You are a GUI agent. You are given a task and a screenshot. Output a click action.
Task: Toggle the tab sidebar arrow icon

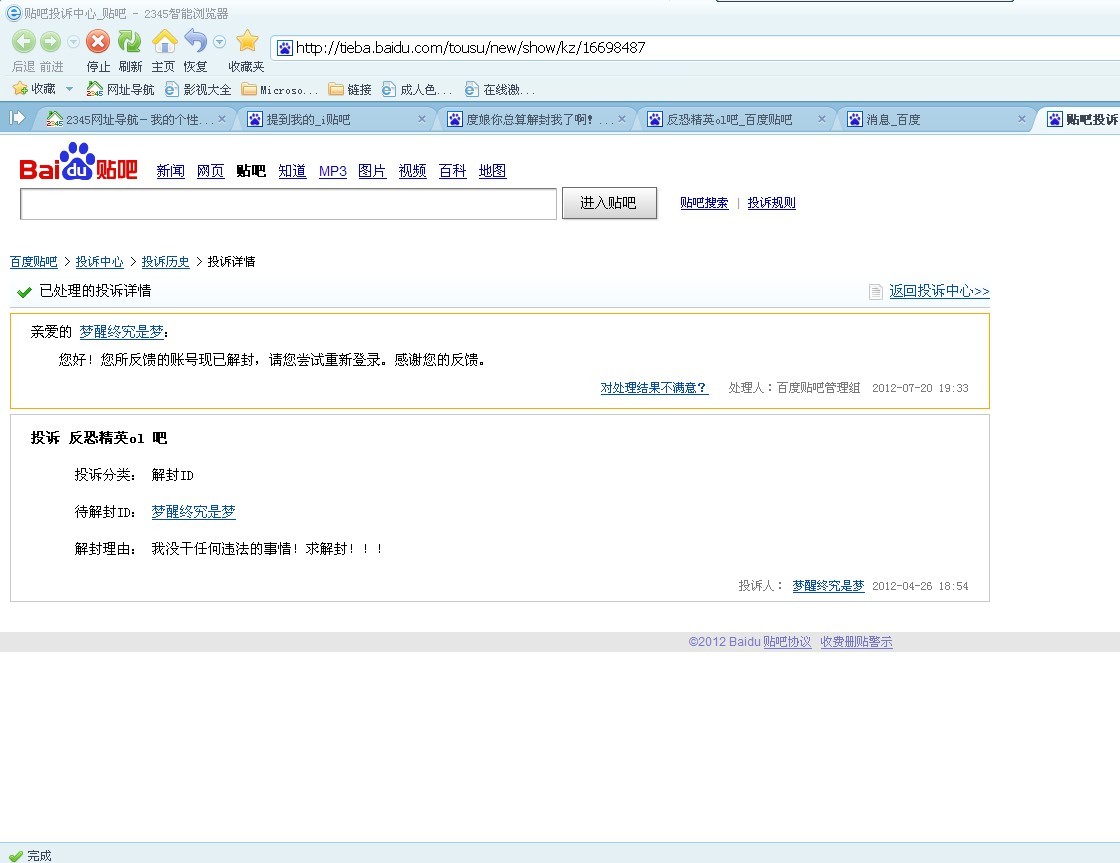click(17, 118)
